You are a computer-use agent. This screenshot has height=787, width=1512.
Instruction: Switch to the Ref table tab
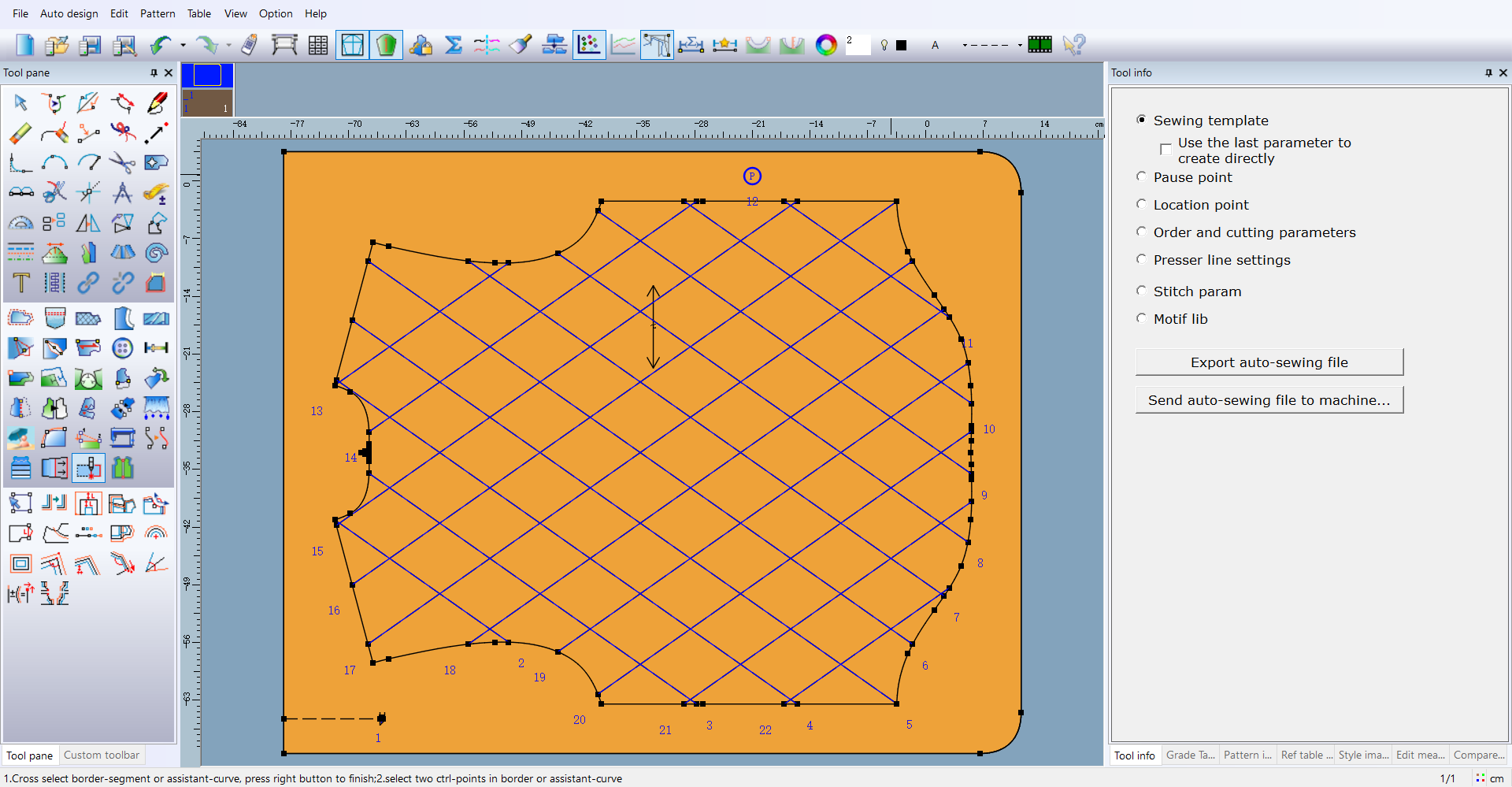[x=1306, y=755]
